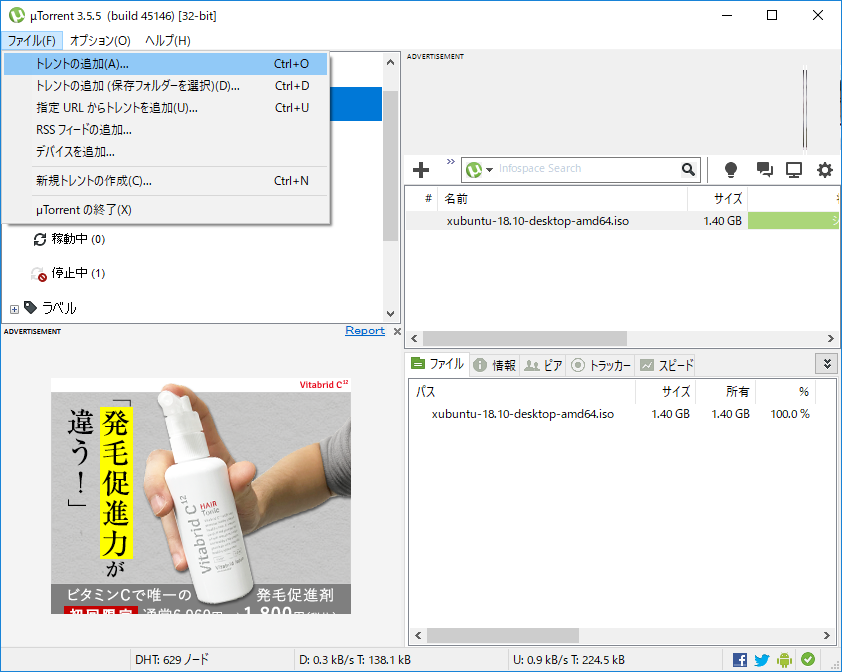Click the search magnifier icon
Image resolution: width=842 pixels, height=672 pixels.
[688, 169]
